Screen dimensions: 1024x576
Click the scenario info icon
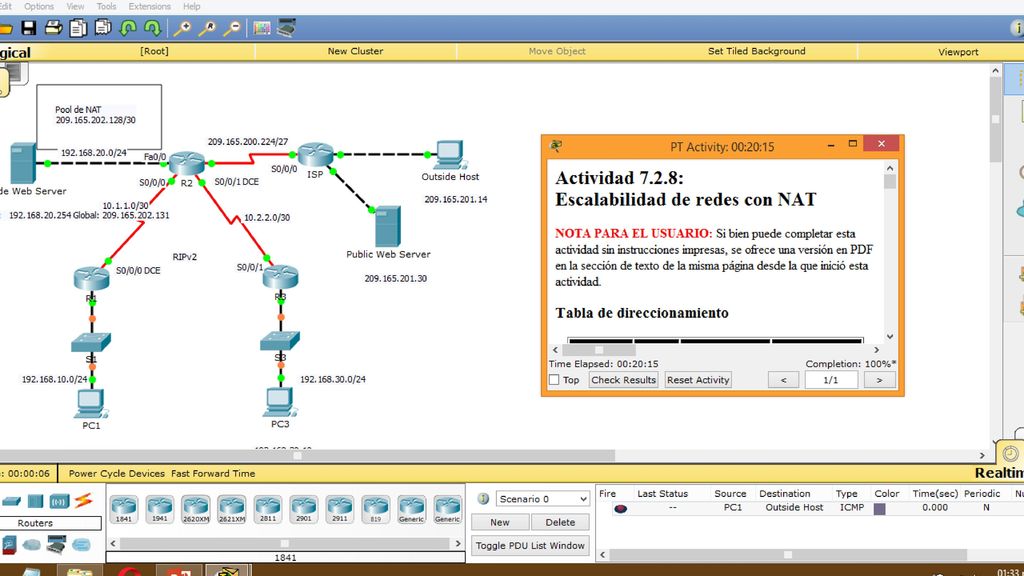(x=483, y=499)
